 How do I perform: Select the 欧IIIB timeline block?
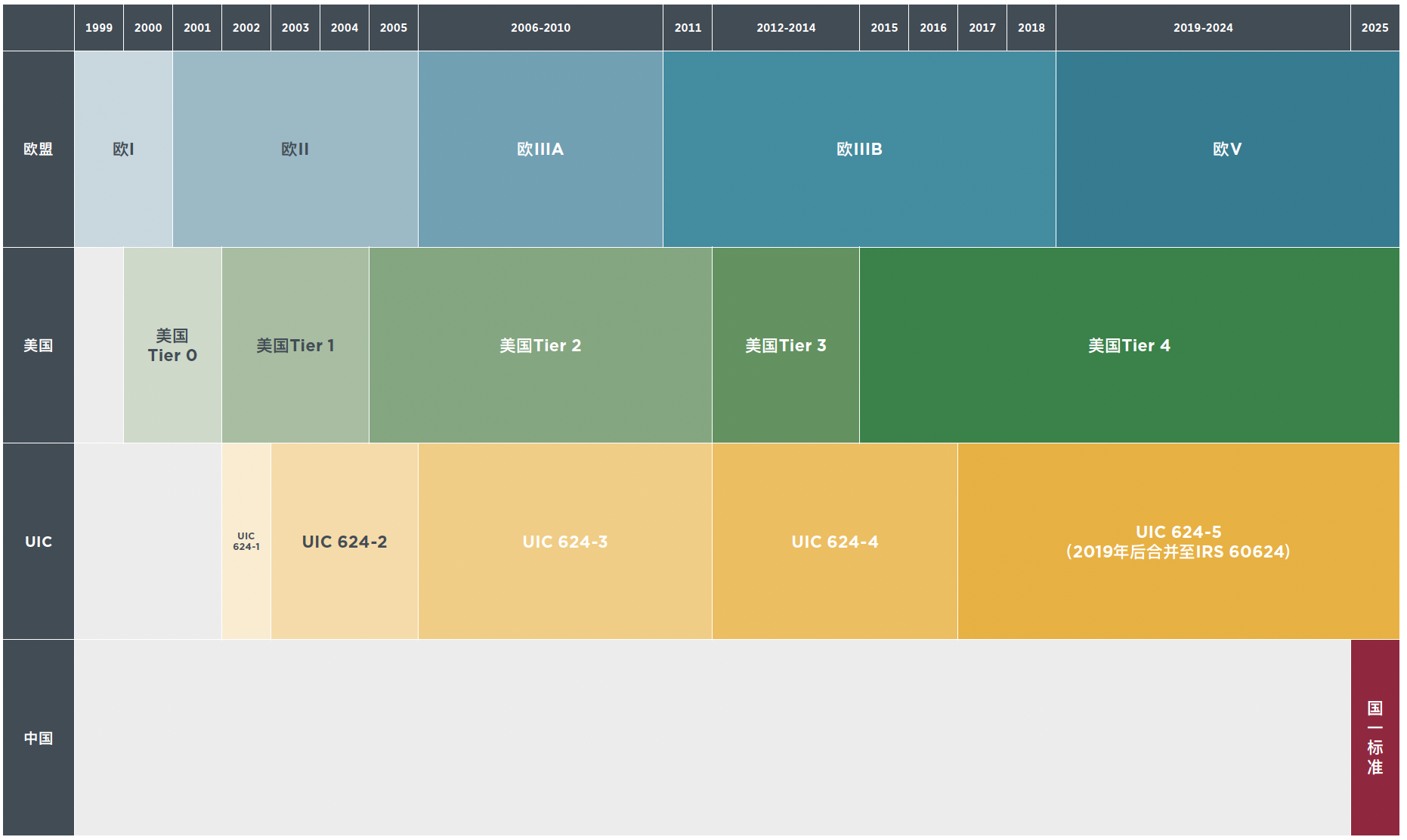[x=859, y=149]
